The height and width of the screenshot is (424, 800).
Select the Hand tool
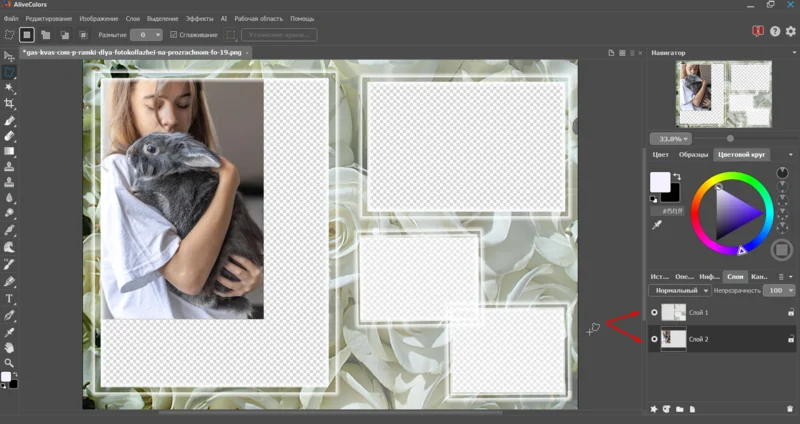click(10, 347)
